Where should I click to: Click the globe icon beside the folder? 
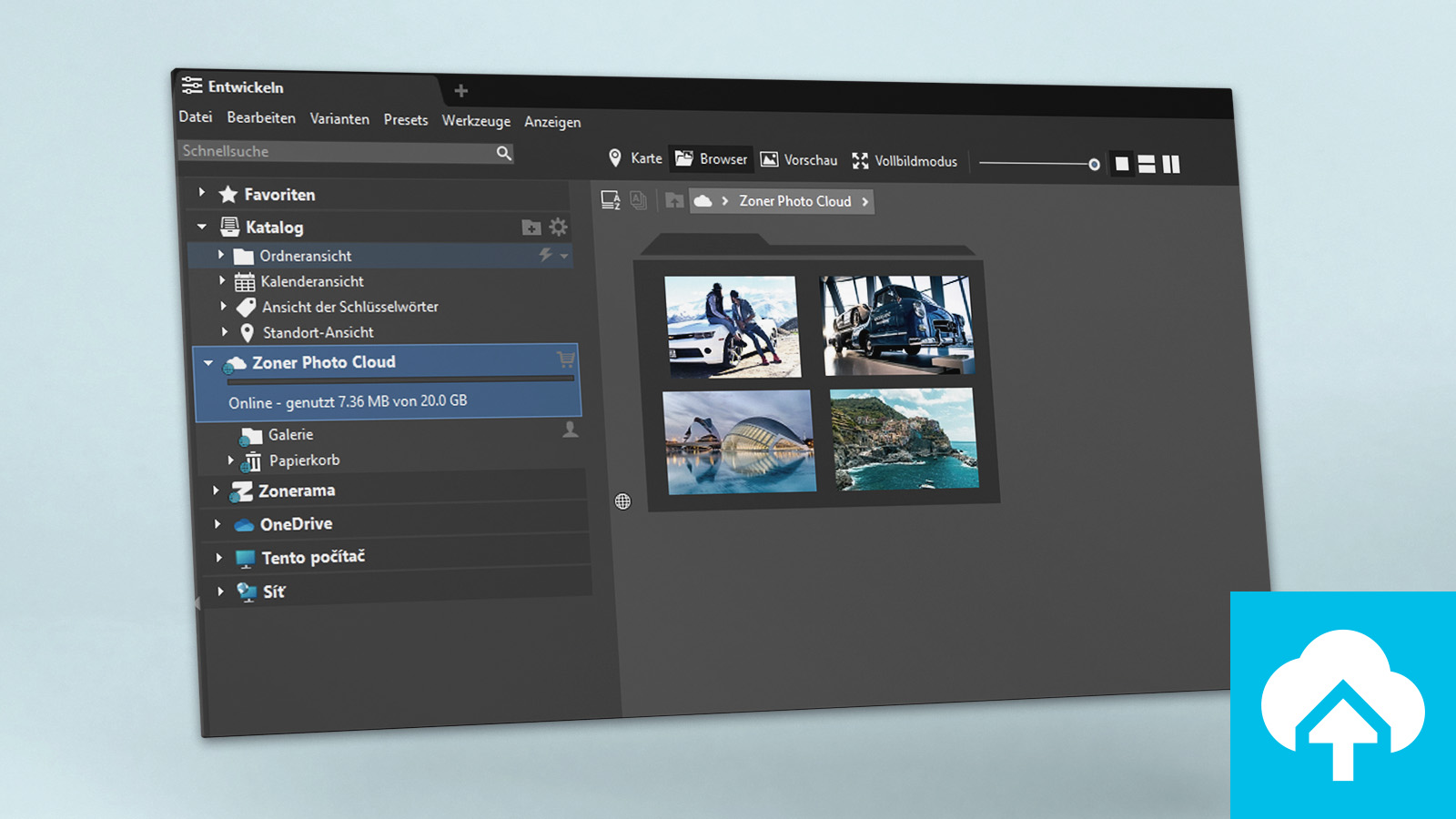click(x=622, y=501)
